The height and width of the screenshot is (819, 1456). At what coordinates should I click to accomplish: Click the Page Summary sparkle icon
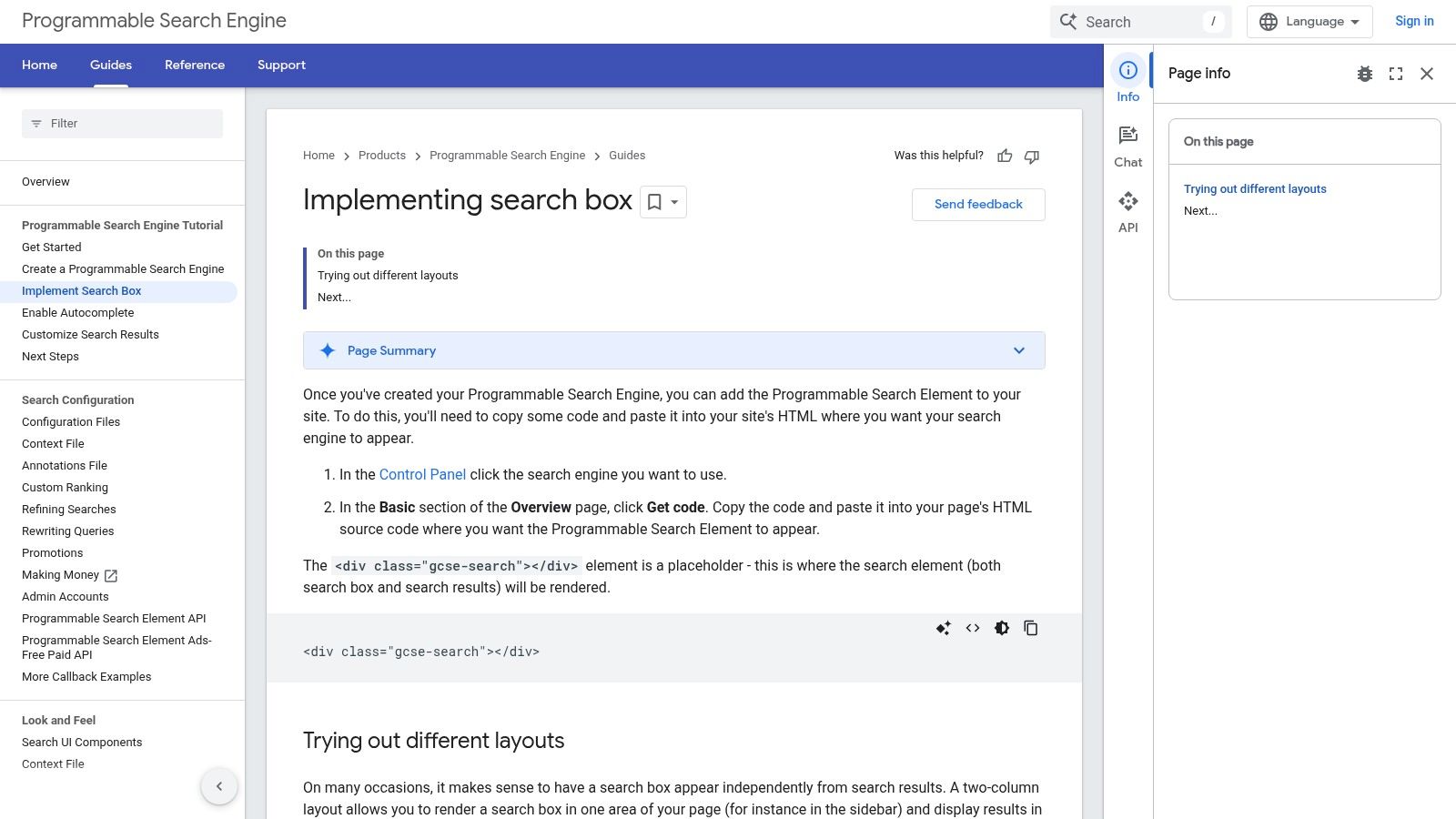tap(328, 350)
